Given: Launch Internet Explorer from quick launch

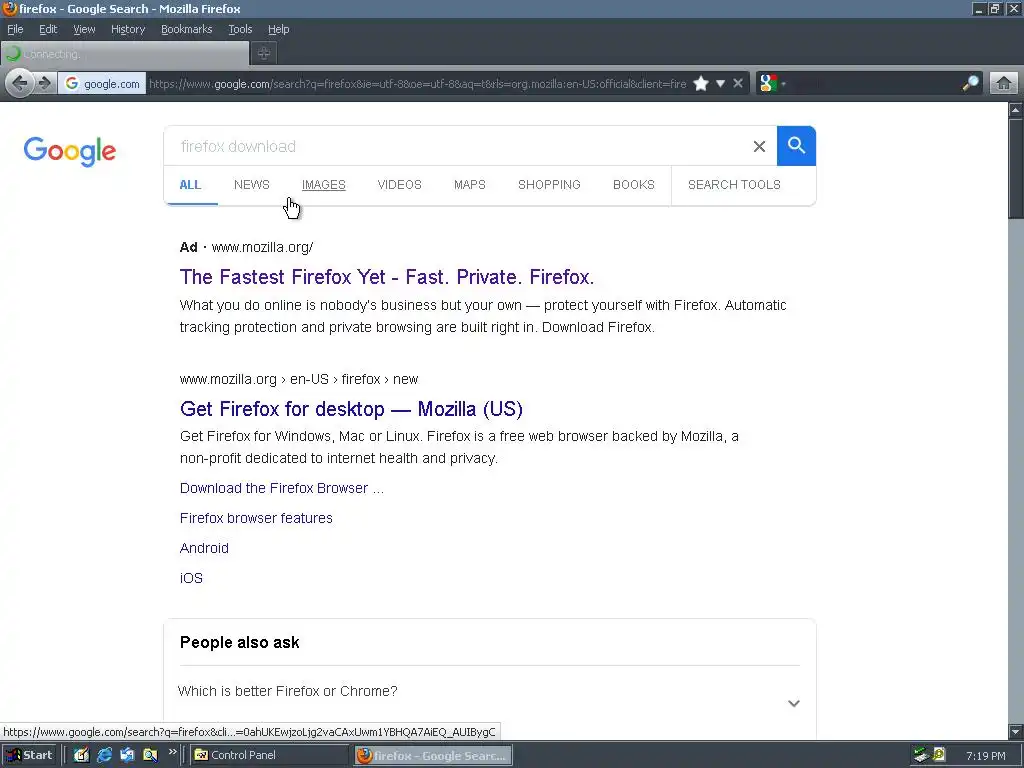Looking at the screenshot, I should (104, 755).
